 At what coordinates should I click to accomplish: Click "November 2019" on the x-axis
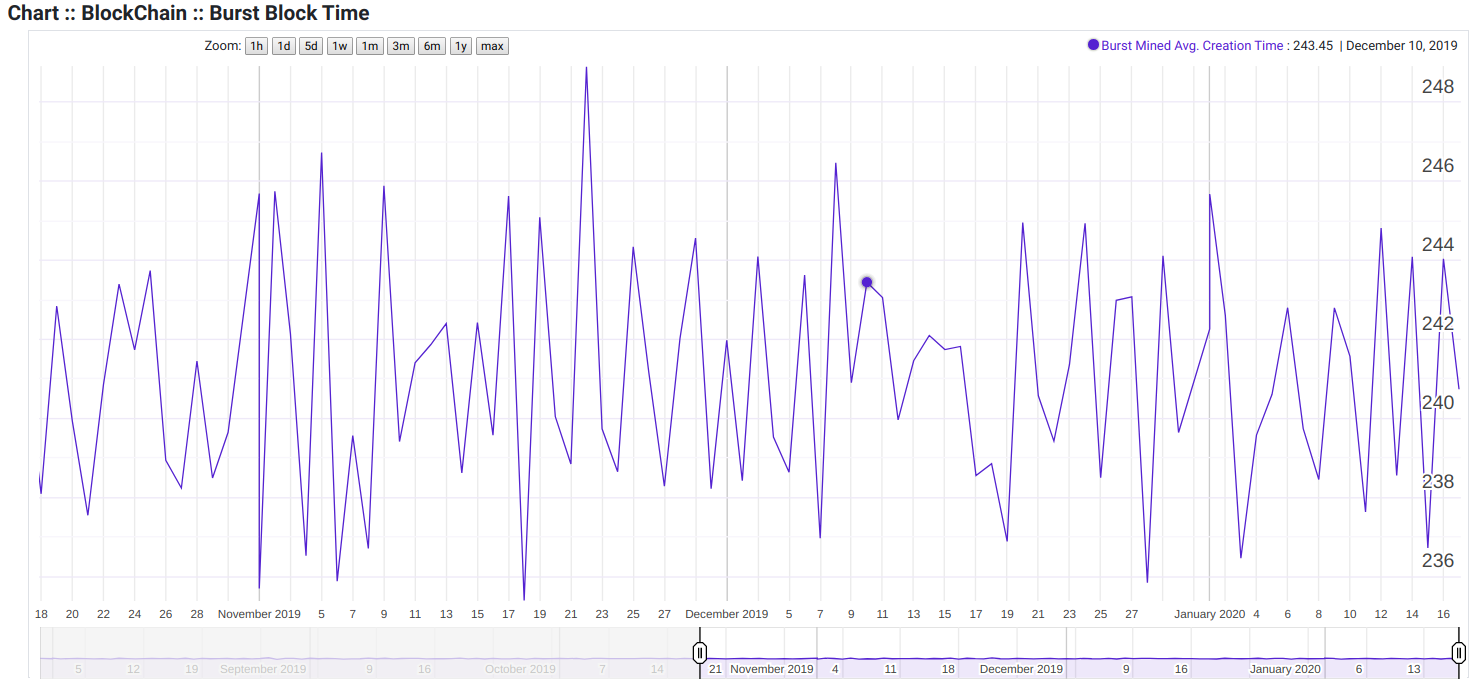coord(259,614)
